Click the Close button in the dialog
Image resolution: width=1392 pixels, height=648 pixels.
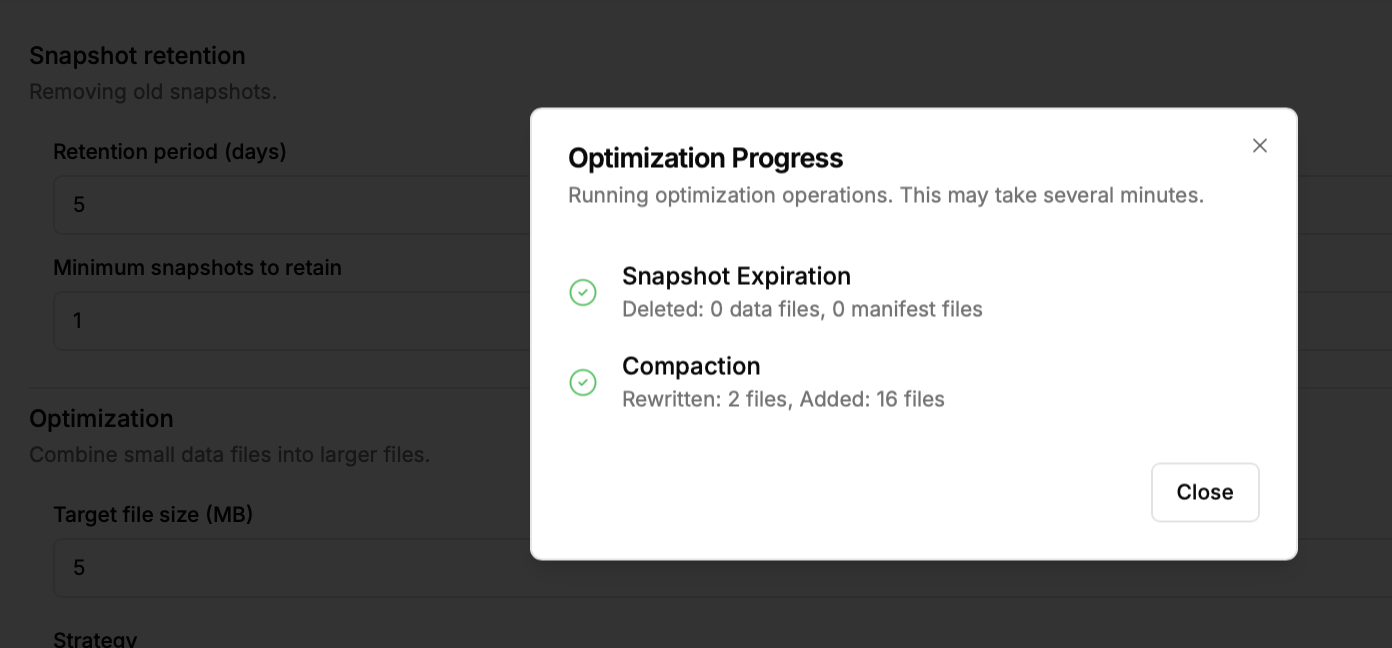[x=1204, y=492]
